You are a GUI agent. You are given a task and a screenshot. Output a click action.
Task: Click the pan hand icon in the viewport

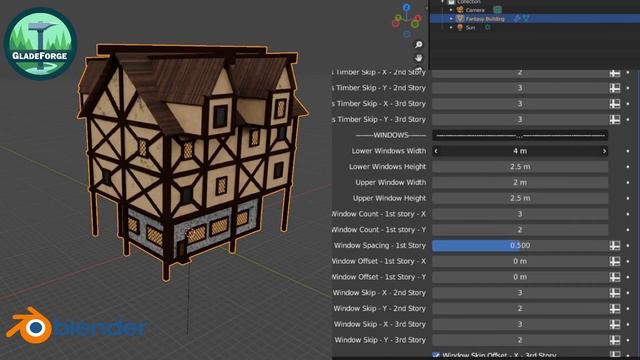(x=418, y=58)
